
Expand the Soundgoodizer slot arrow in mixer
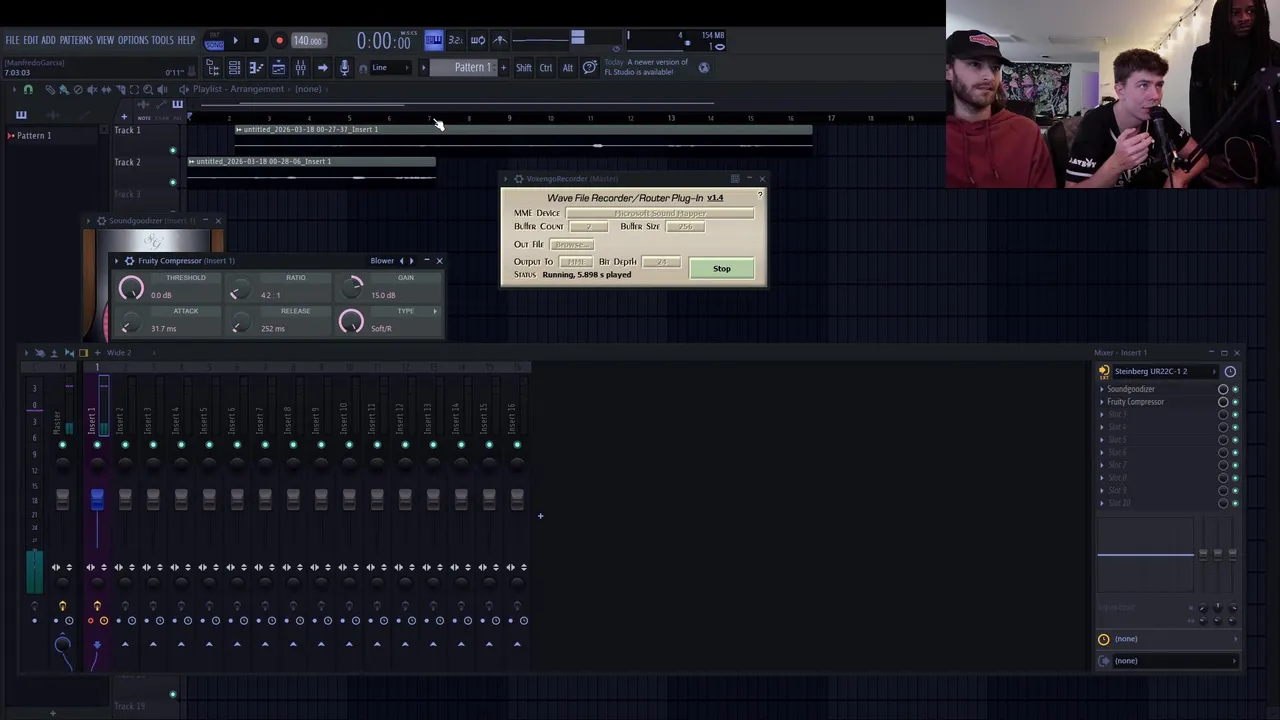pos(1102,389)
